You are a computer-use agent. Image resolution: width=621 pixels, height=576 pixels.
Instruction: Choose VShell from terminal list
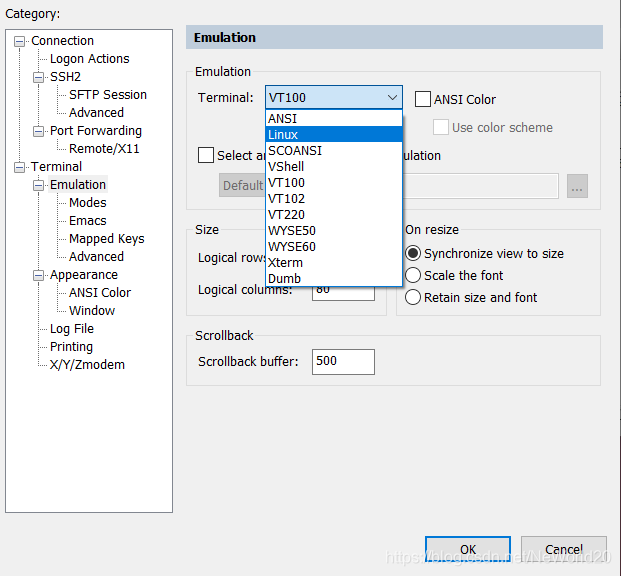coord(334,166)
